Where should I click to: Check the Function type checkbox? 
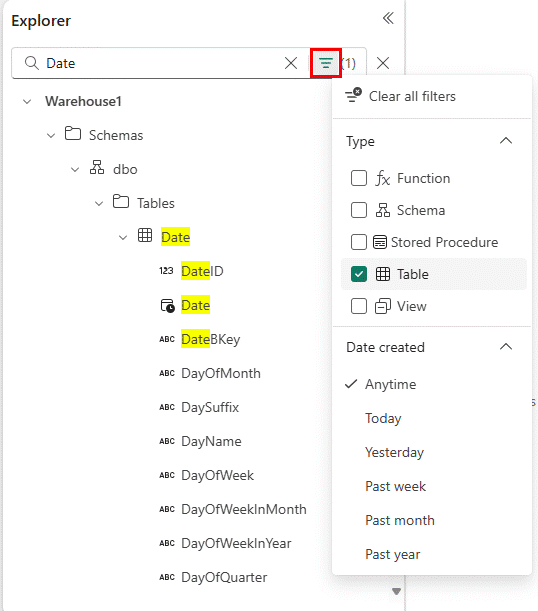(x=359, y=178)
